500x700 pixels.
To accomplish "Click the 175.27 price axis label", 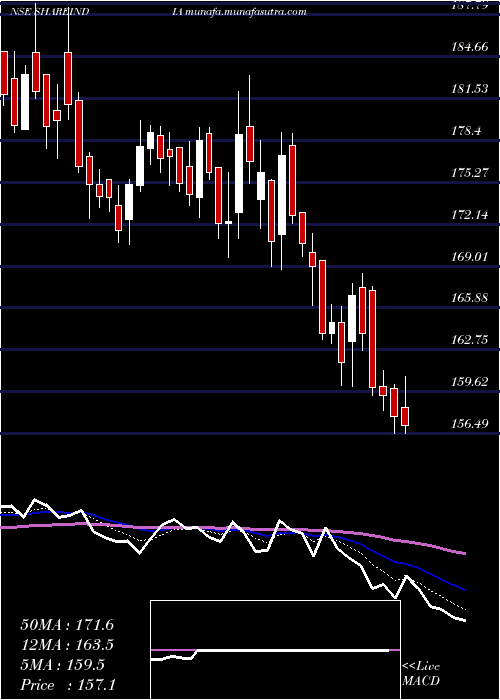I will tap(470, 172).
